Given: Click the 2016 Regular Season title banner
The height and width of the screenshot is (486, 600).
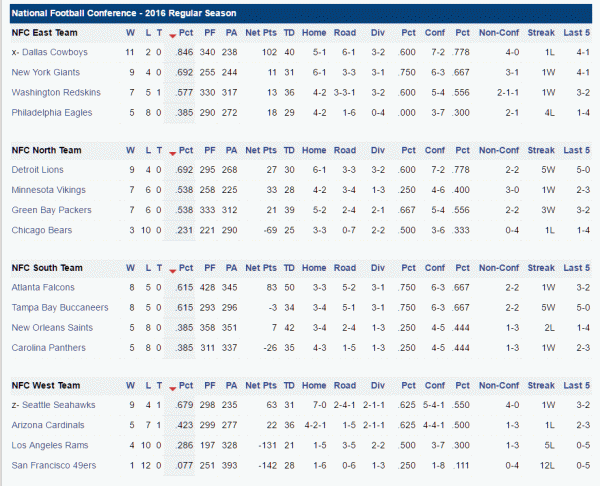Looking at the screenshot, I should coord(301,13).
